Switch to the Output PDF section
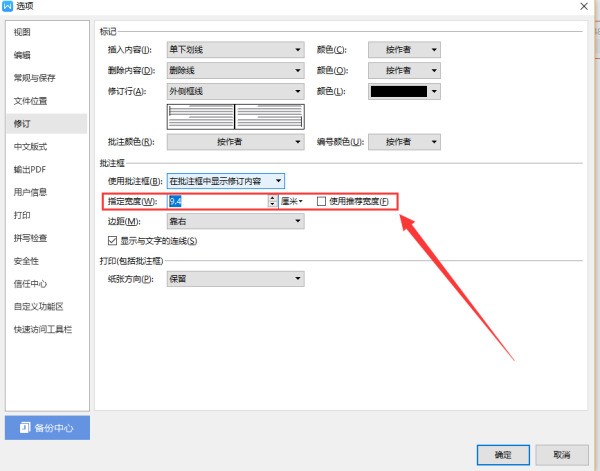 tap(29, 169)
